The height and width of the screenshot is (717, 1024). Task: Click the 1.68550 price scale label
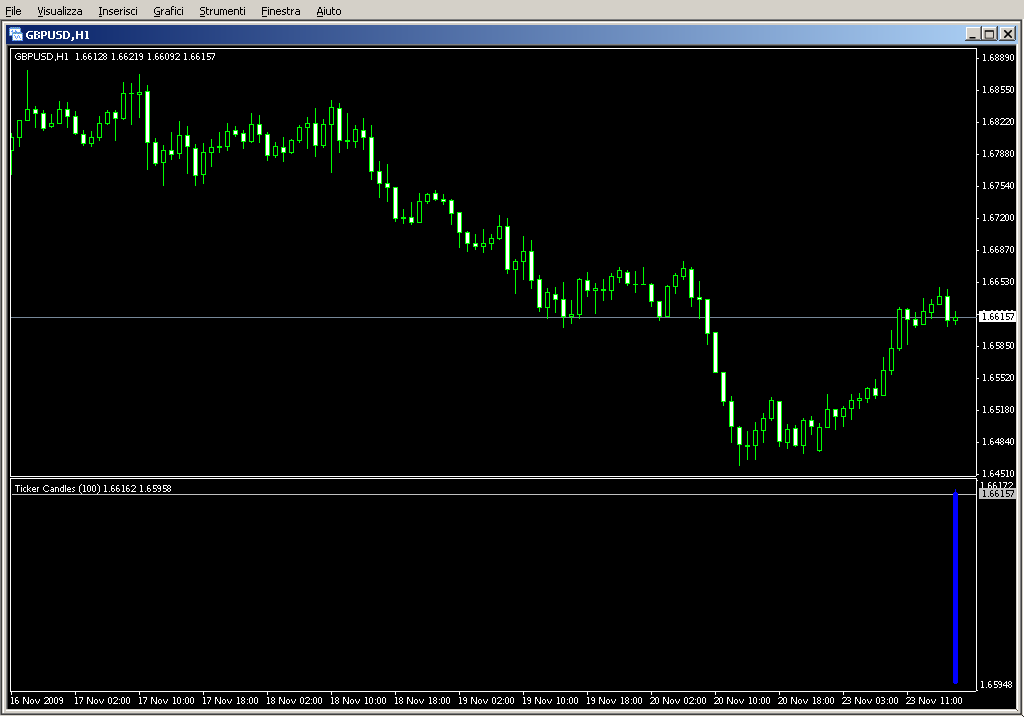[998, 89]
